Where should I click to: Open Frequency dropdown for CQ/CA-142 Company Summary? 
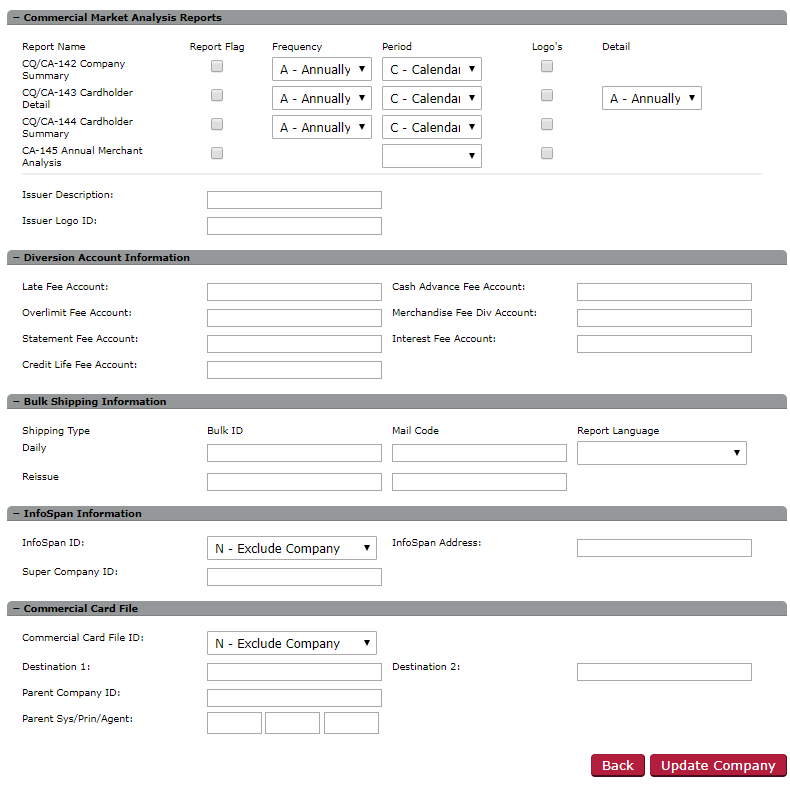coord(322,69)
